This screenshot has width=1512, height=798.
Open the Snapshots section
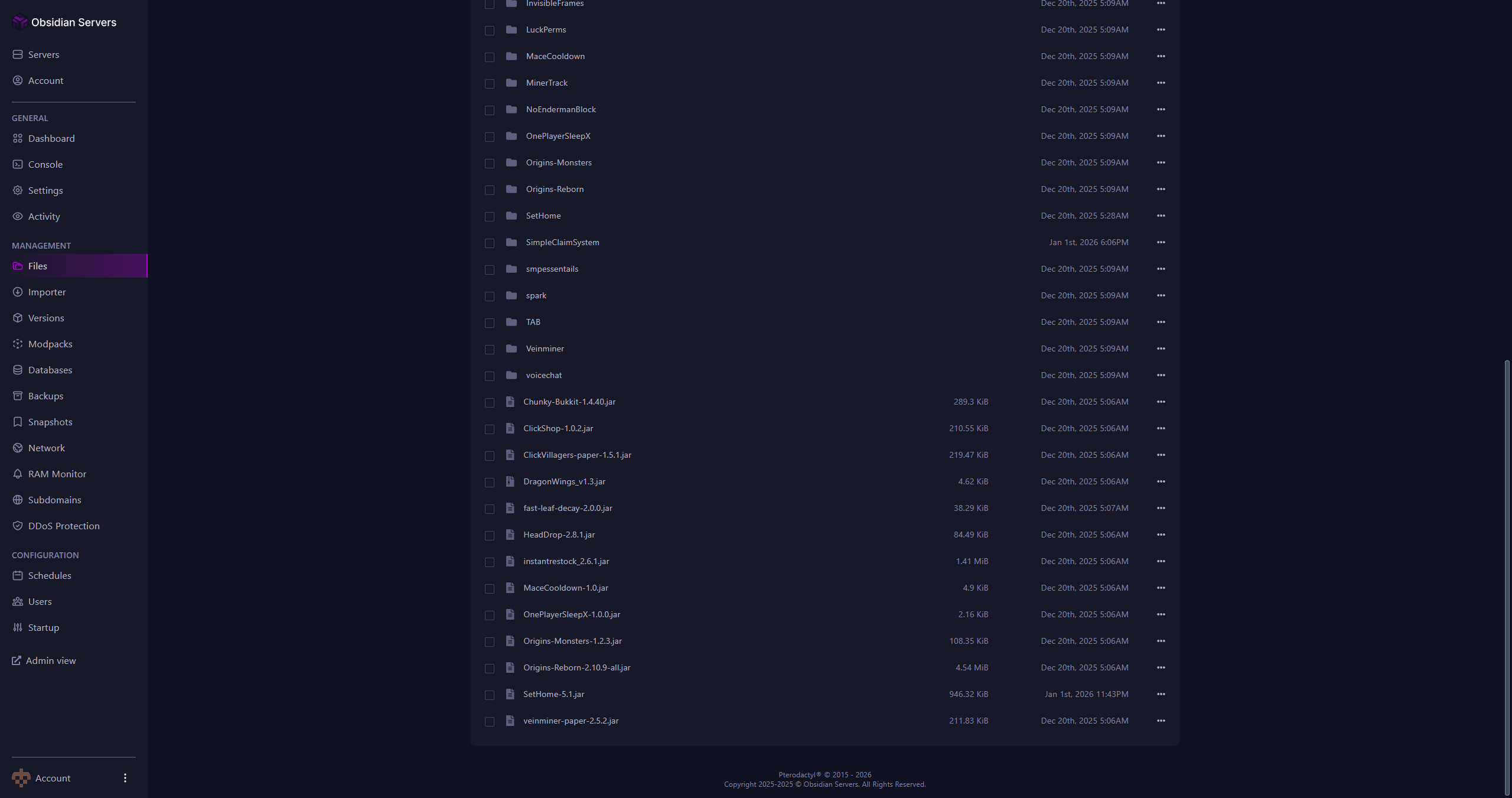(50, 422)
